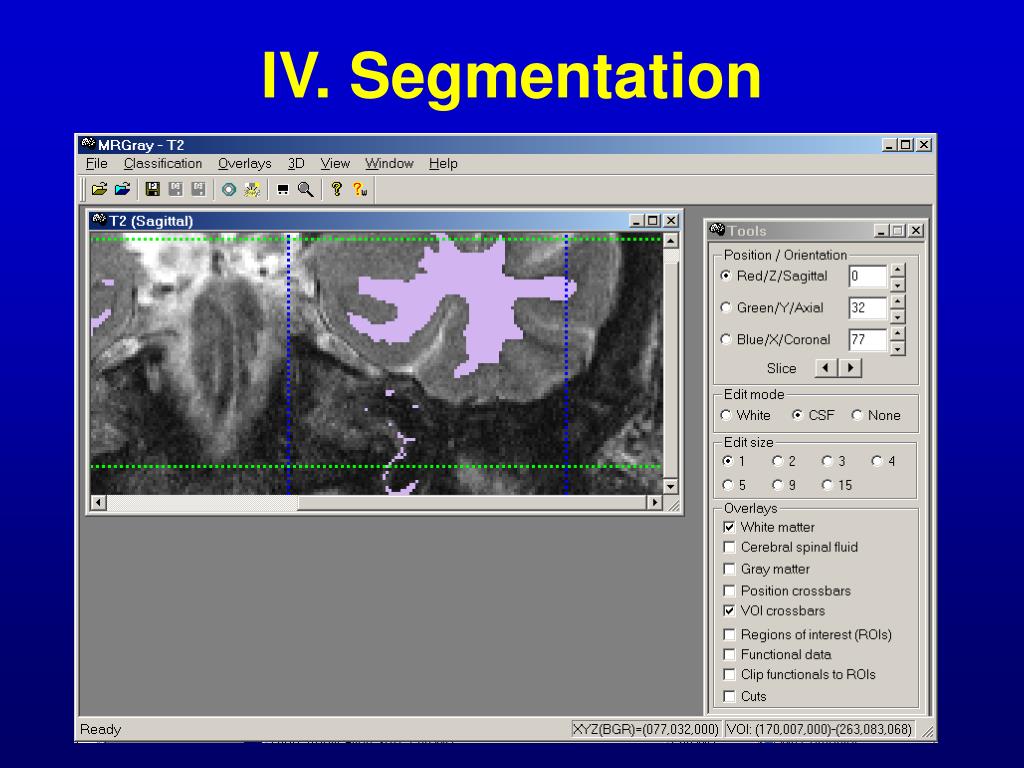Click the blue open-folder toolbar icon
The image size is (1024, 768).
122,189
